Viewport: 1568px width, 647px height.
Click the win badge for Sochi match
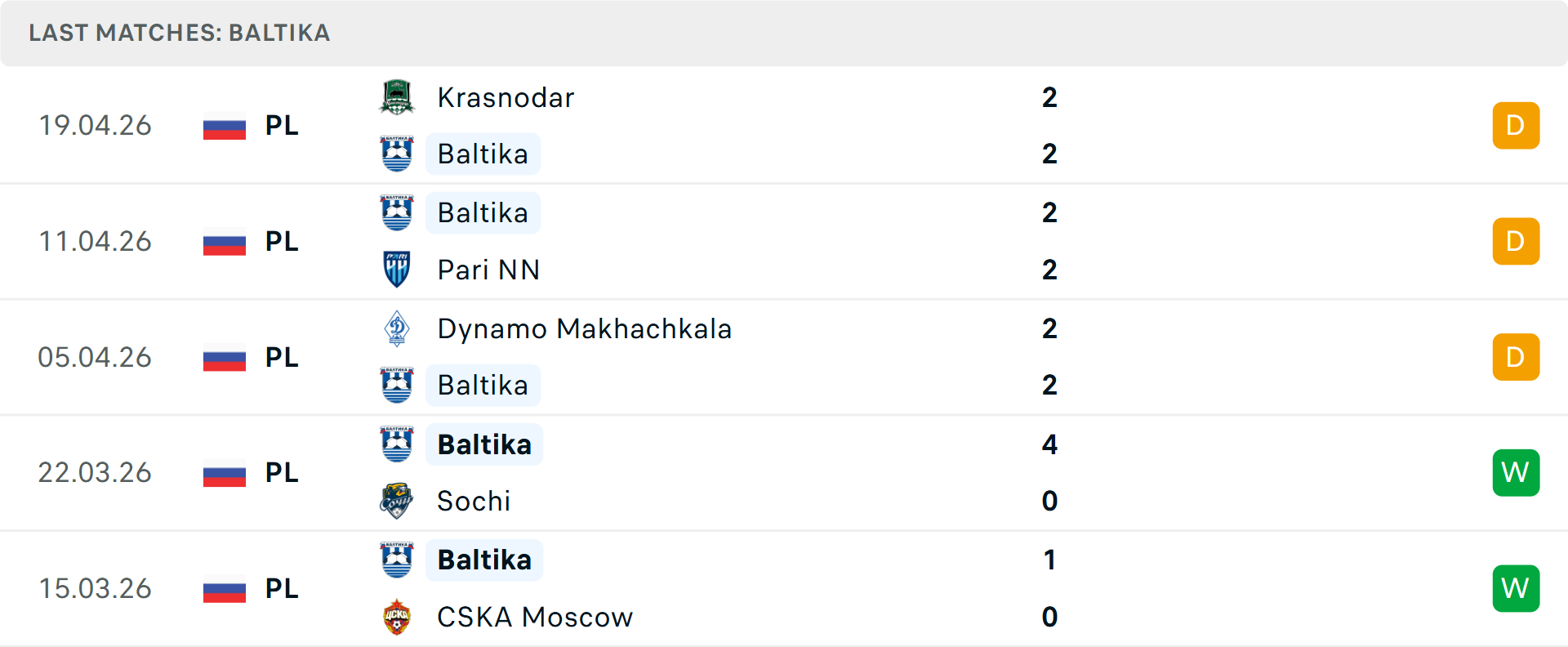click(1516, 473)
